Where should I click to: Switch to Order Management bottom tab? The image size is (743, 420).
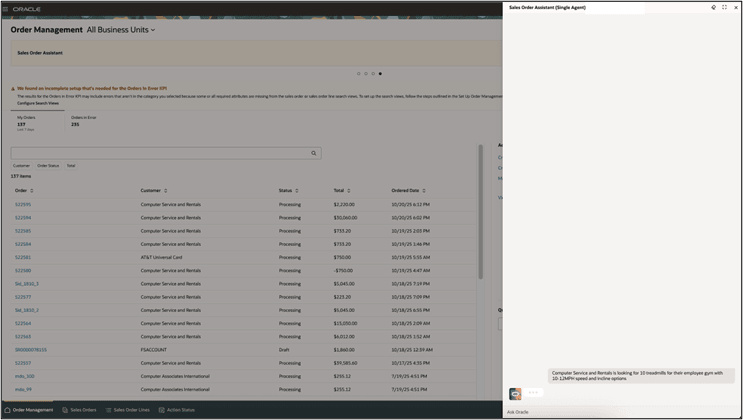[29, 410]
